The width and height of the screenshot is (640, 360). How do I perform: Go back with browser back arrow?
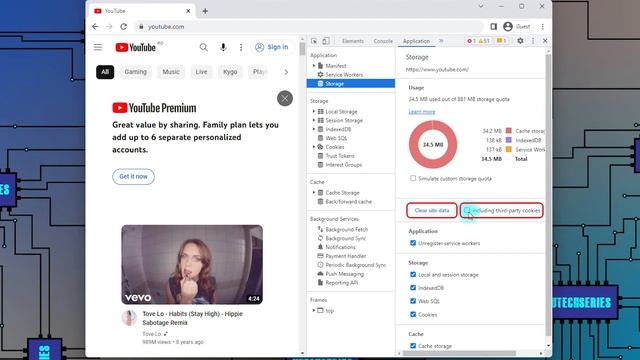tap(95, 27)
